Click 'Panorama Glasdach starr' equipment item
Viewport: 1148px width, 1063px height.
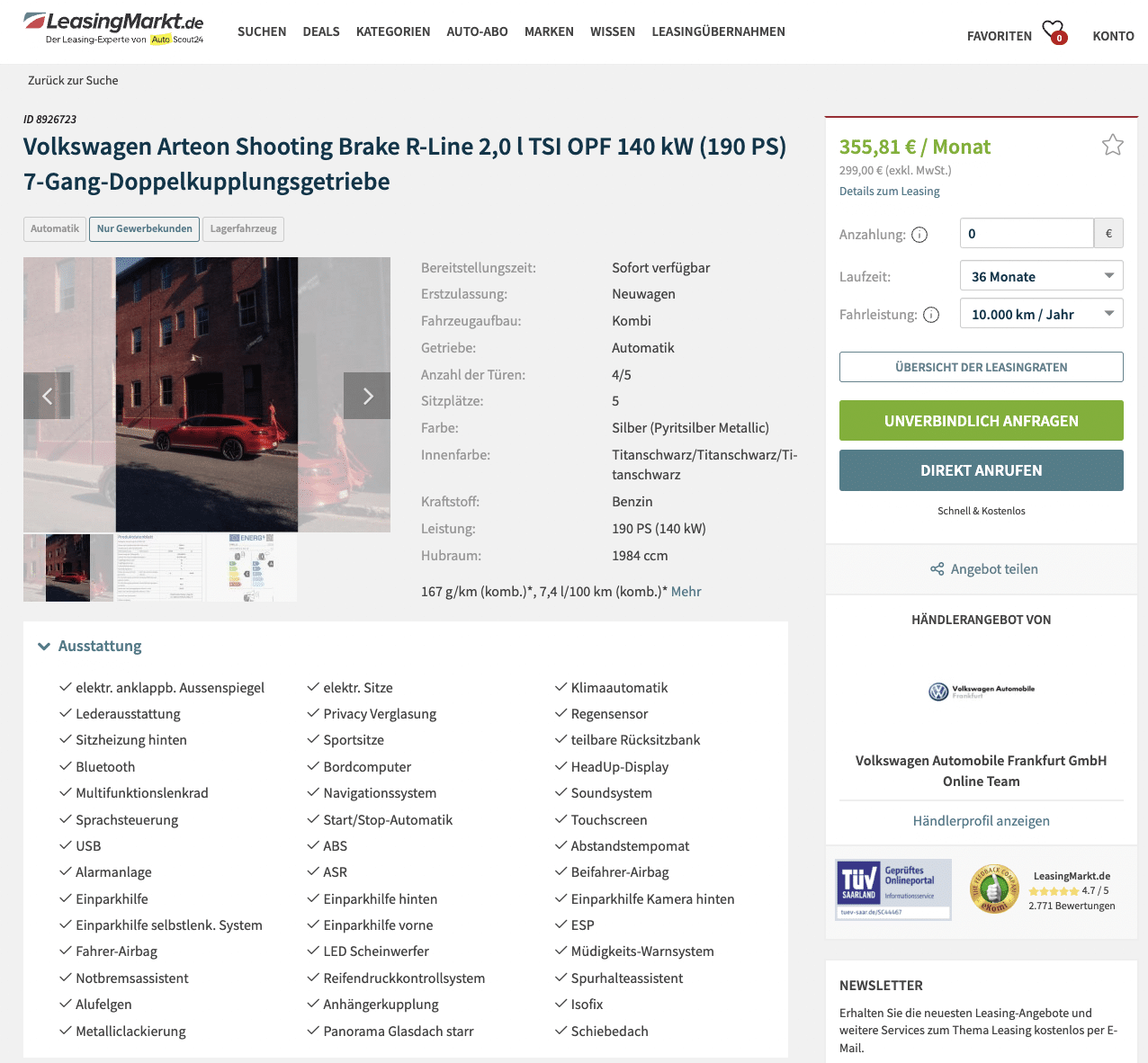(399, 1032)
